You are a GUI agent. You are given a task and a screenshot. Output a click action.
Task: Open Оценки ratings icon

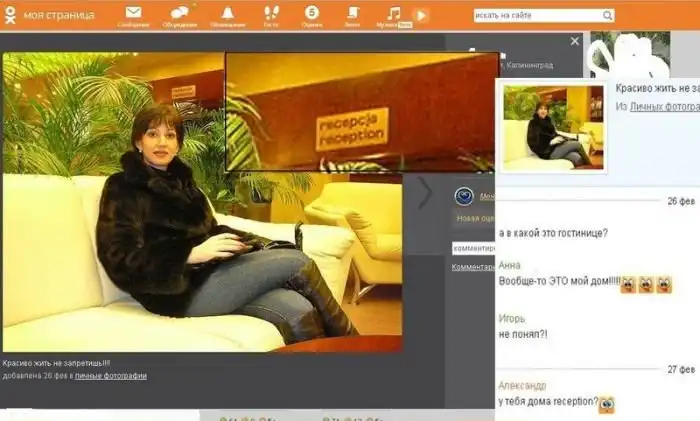312,13
